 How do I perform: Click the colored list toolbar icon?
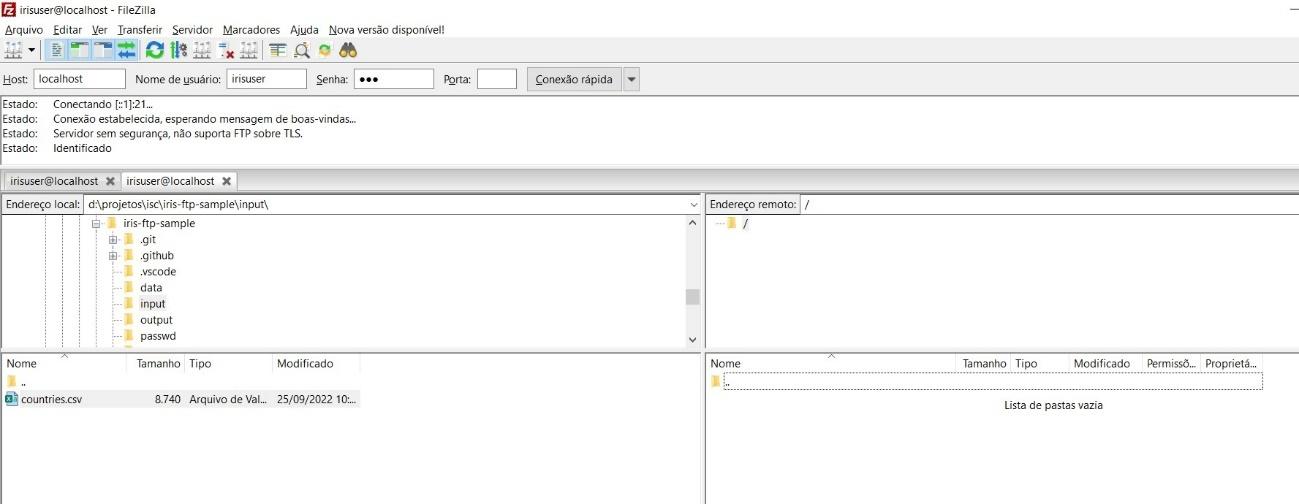278,49
